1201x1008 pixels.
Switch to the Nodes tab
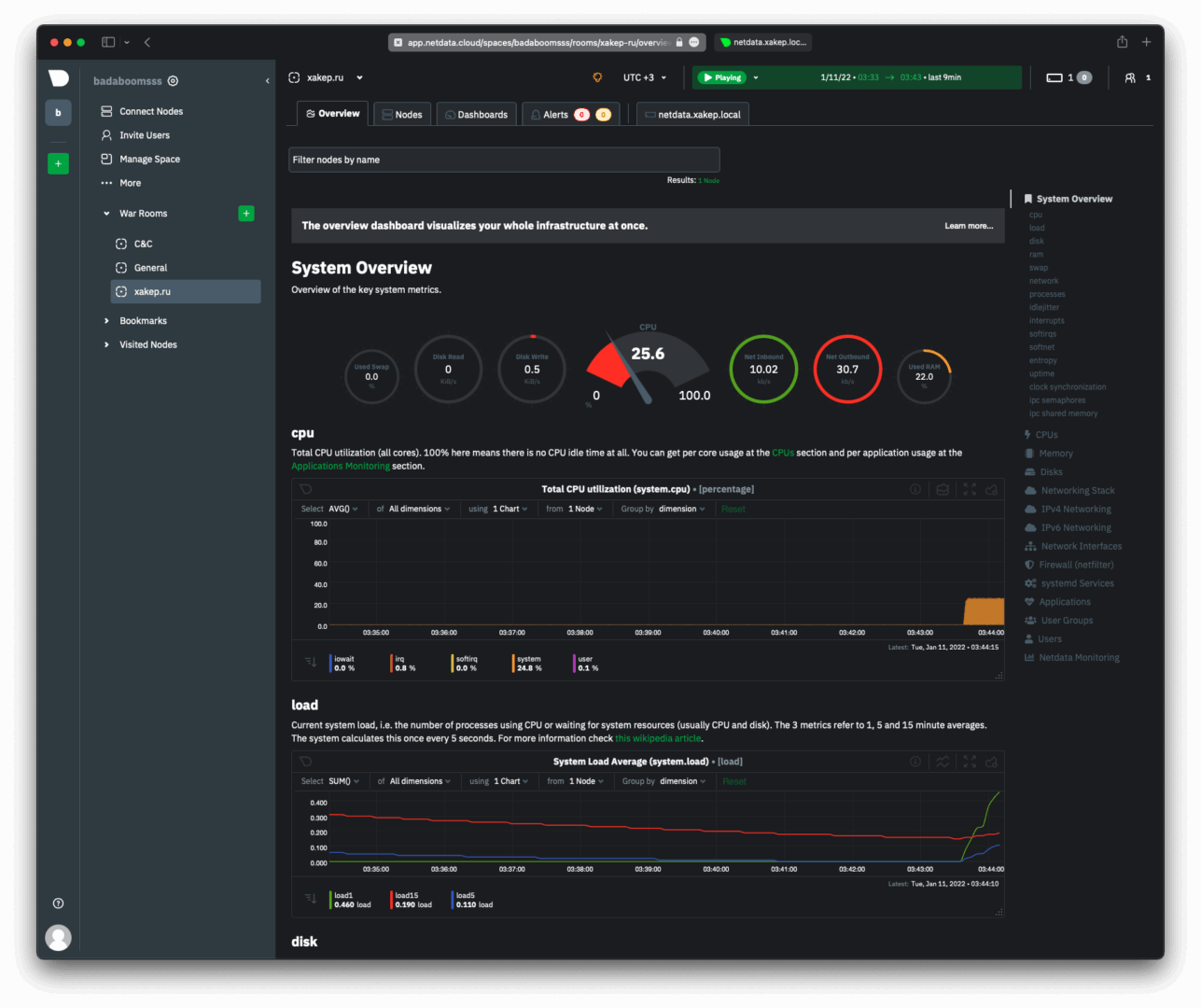[402, 115]
